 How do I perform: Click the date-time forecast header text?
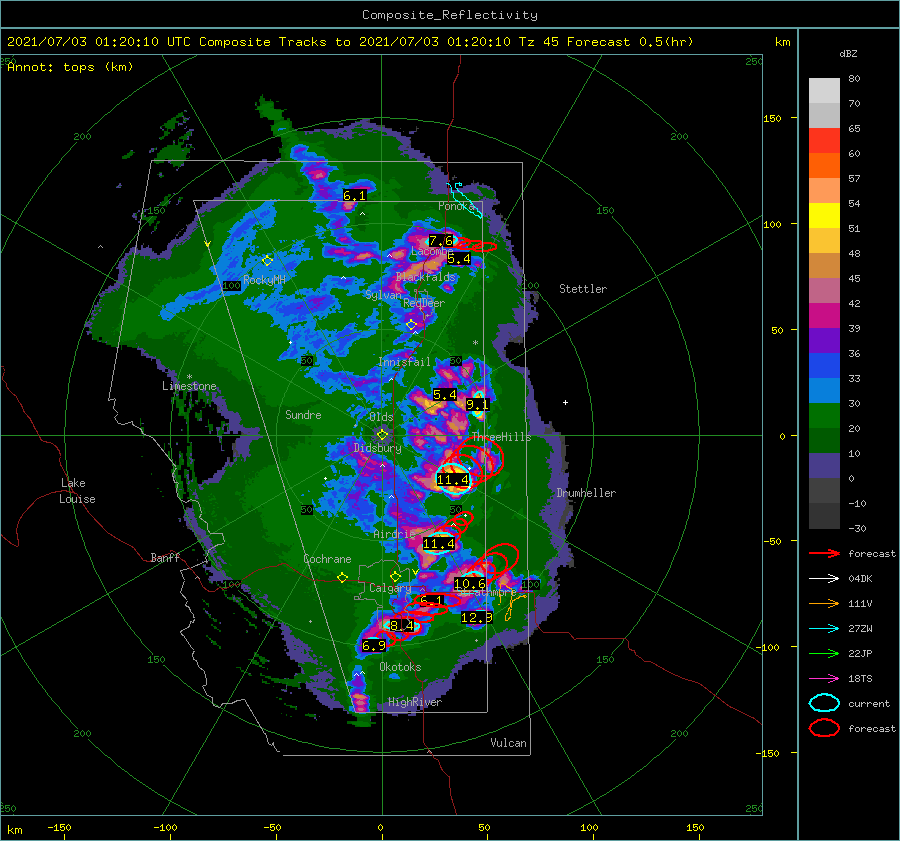350,42
